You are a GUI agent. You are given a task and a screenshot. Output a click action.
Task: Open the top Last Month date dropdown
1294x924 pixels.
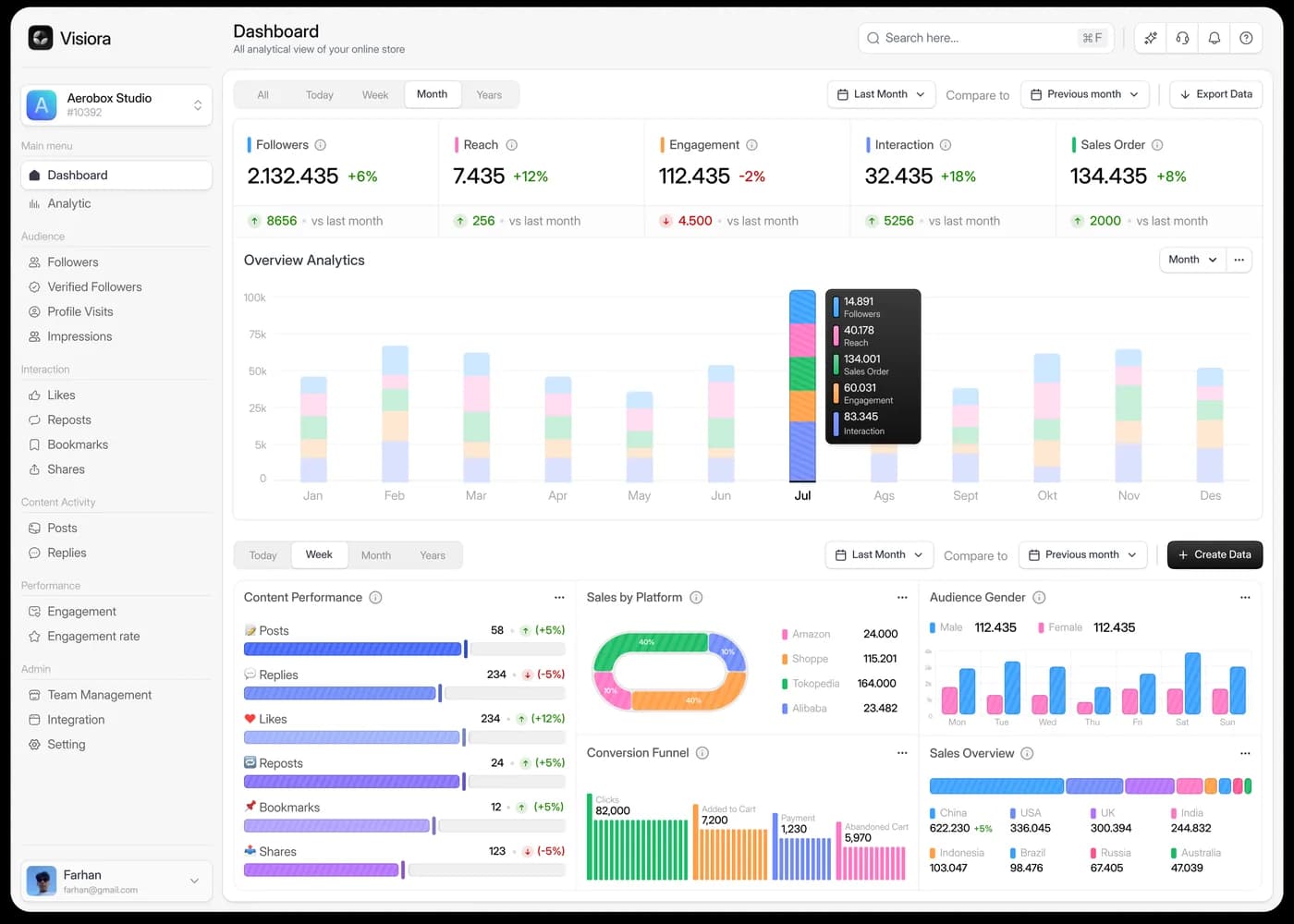click(x=881, y=94)
